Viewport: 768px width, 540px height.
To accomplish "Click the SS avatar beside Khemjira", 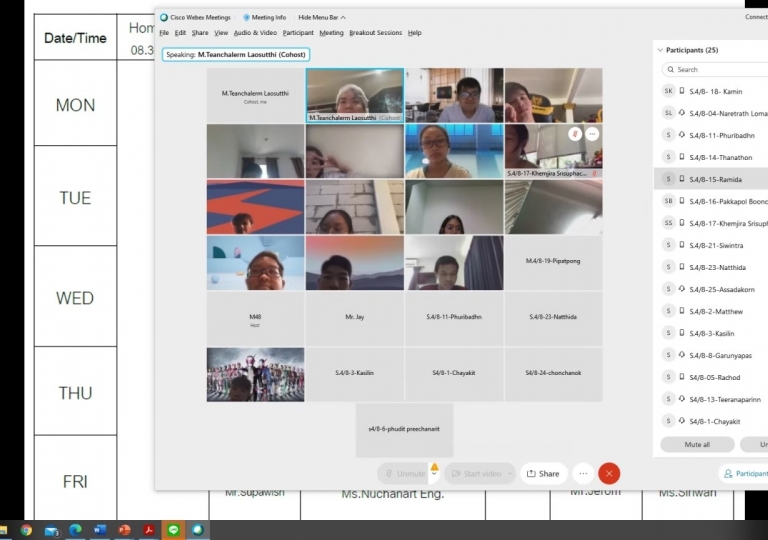I will pos(669,222).
